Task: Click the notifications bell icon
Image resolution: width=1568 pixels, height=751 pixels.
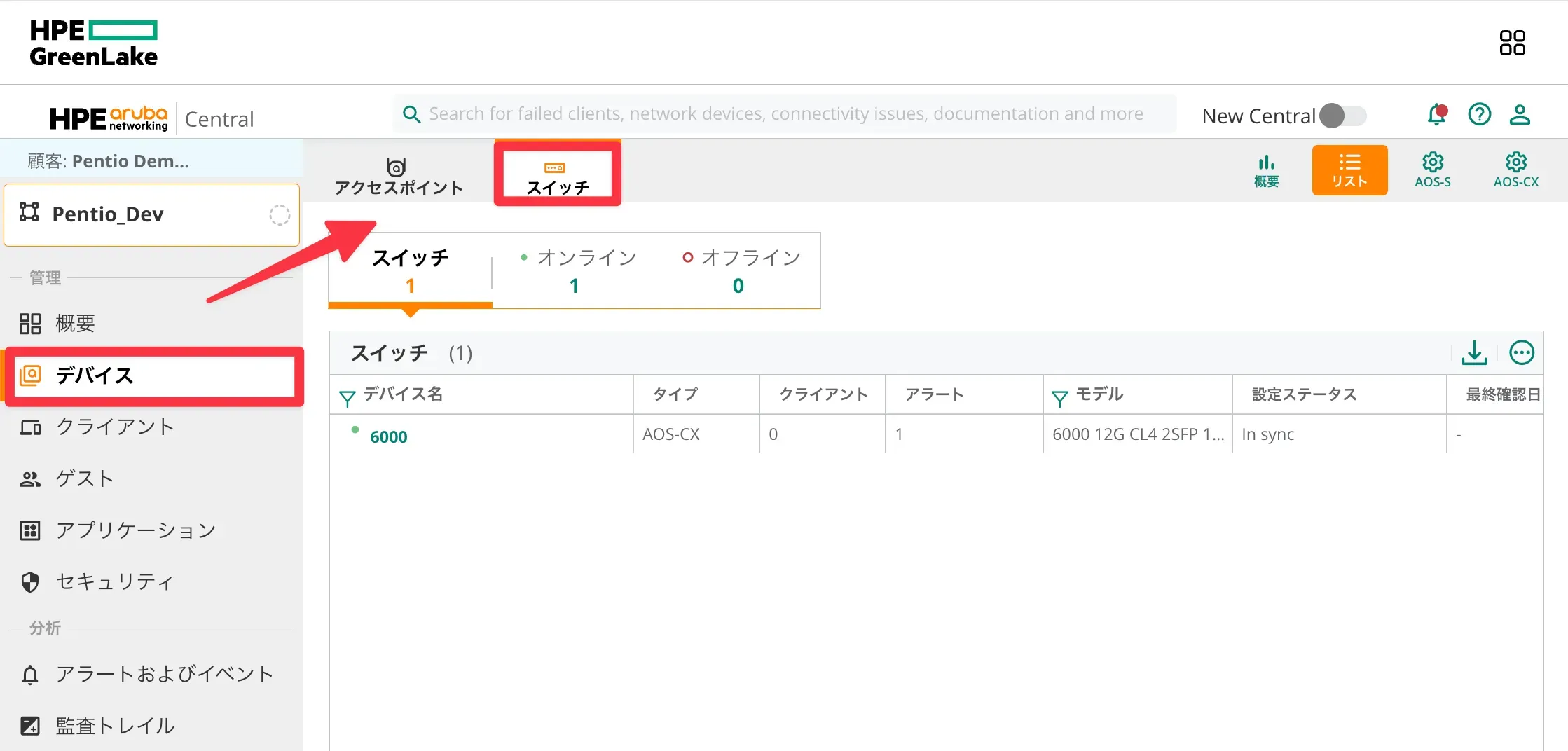Action: (x=1436, y=114)
